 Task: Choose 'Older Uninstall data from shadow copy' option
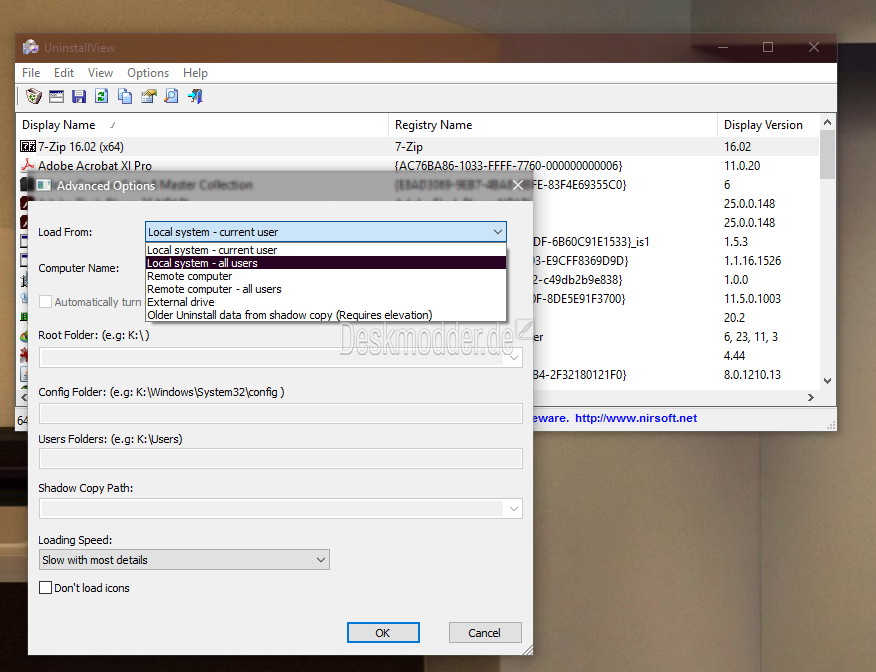pyautogui.click(x=326, y=314)
